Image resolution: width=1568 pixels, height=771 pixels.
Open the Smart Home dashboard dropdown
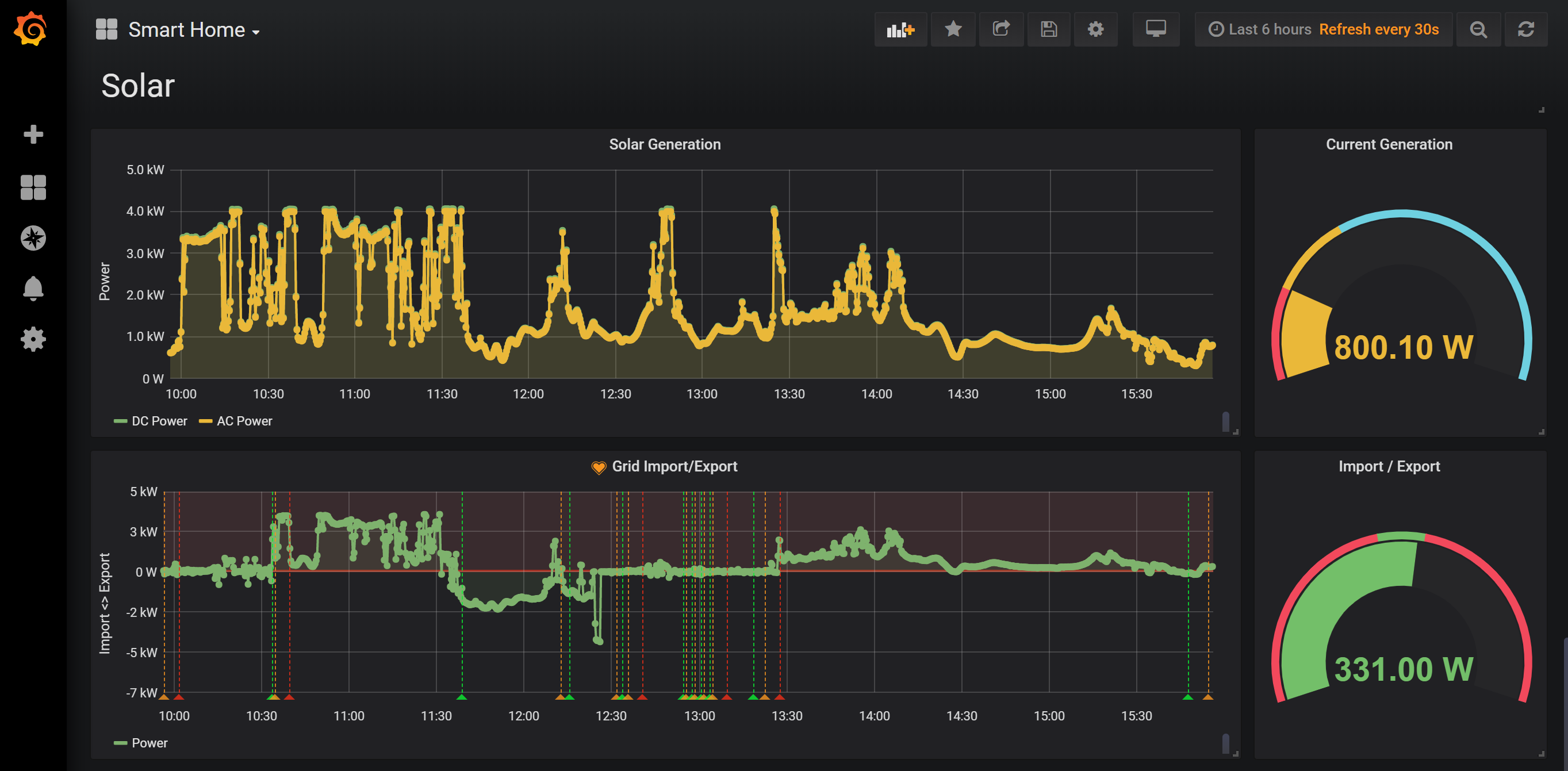coord(194,30)
